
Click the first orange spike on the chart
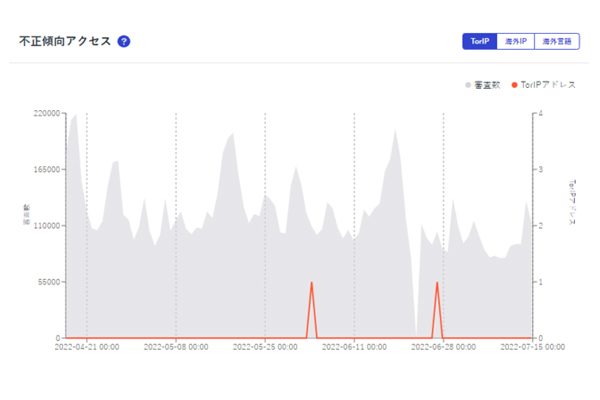(312, 283)
